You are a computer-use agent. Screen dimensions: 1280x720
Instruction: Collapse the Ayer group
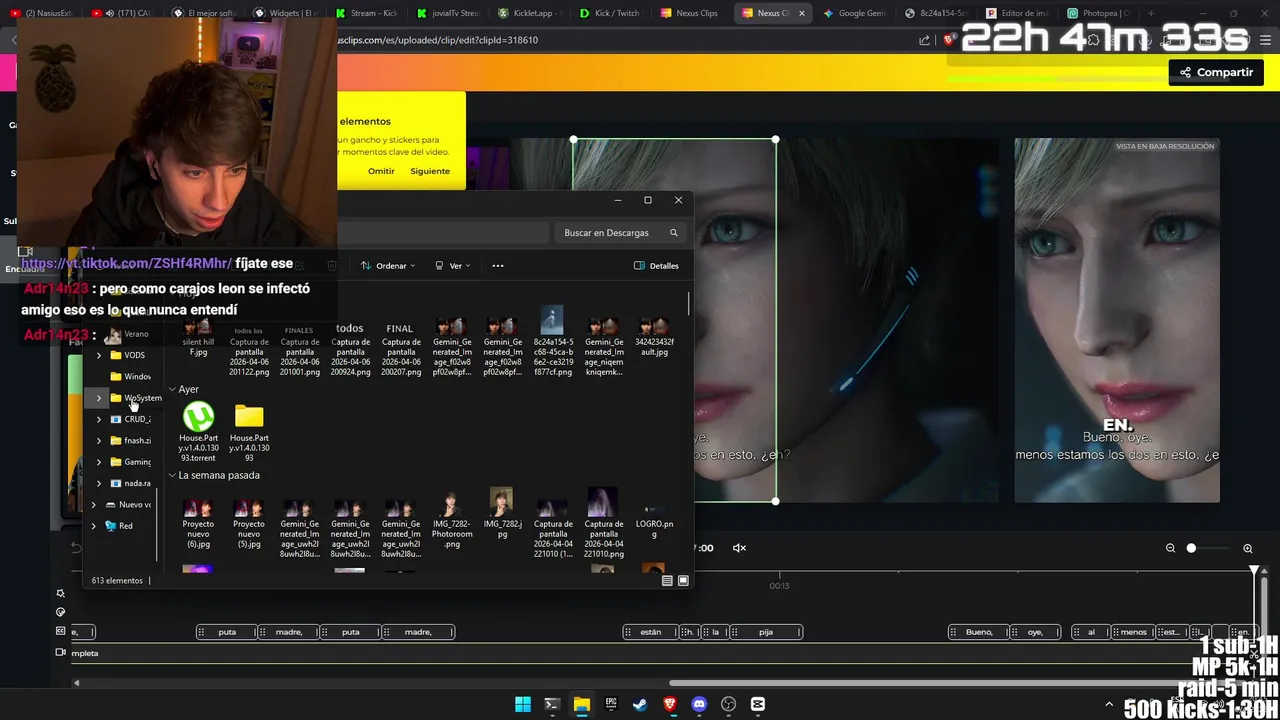[172, 389]
